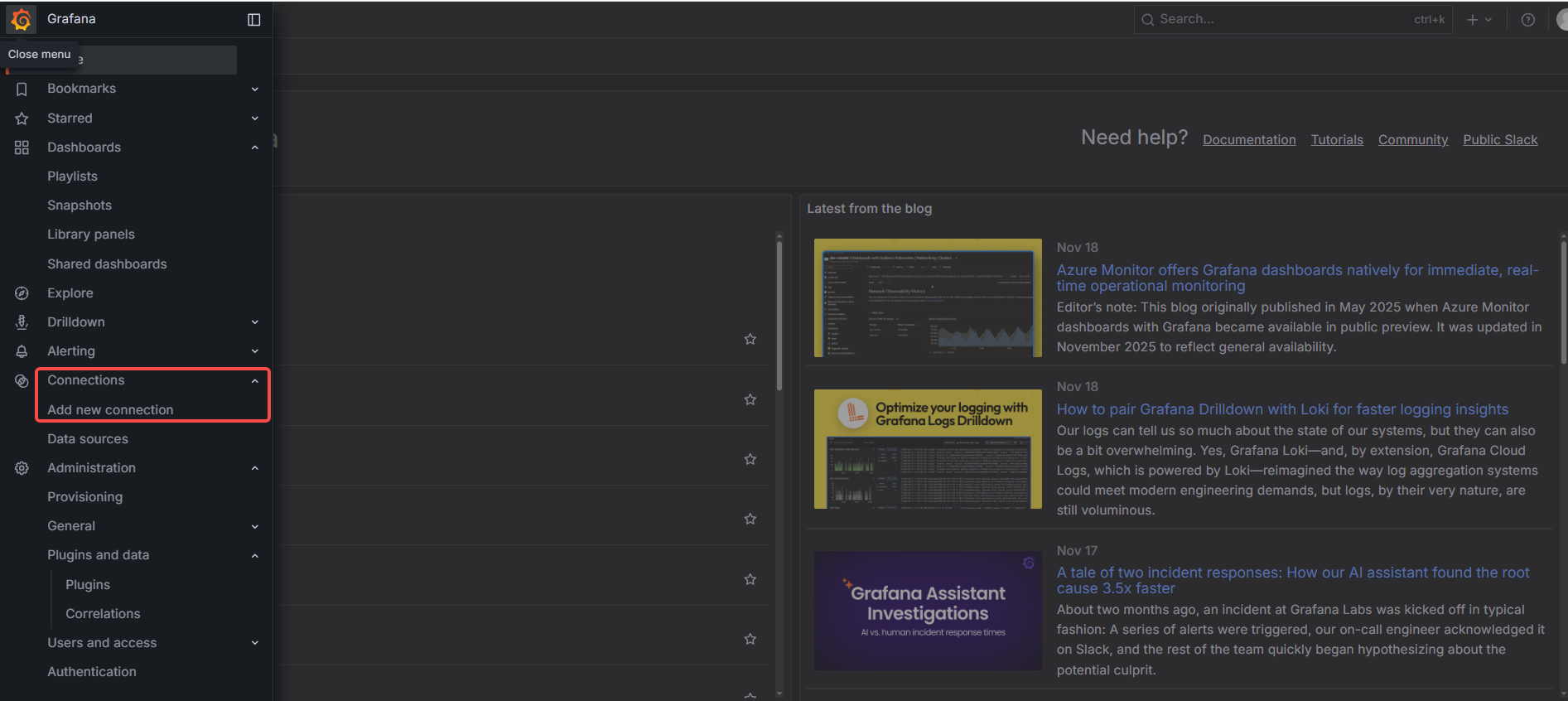The image size is (1568, 701).
Task: Open Data sources menu item
Action: click(x=88, y=439)
